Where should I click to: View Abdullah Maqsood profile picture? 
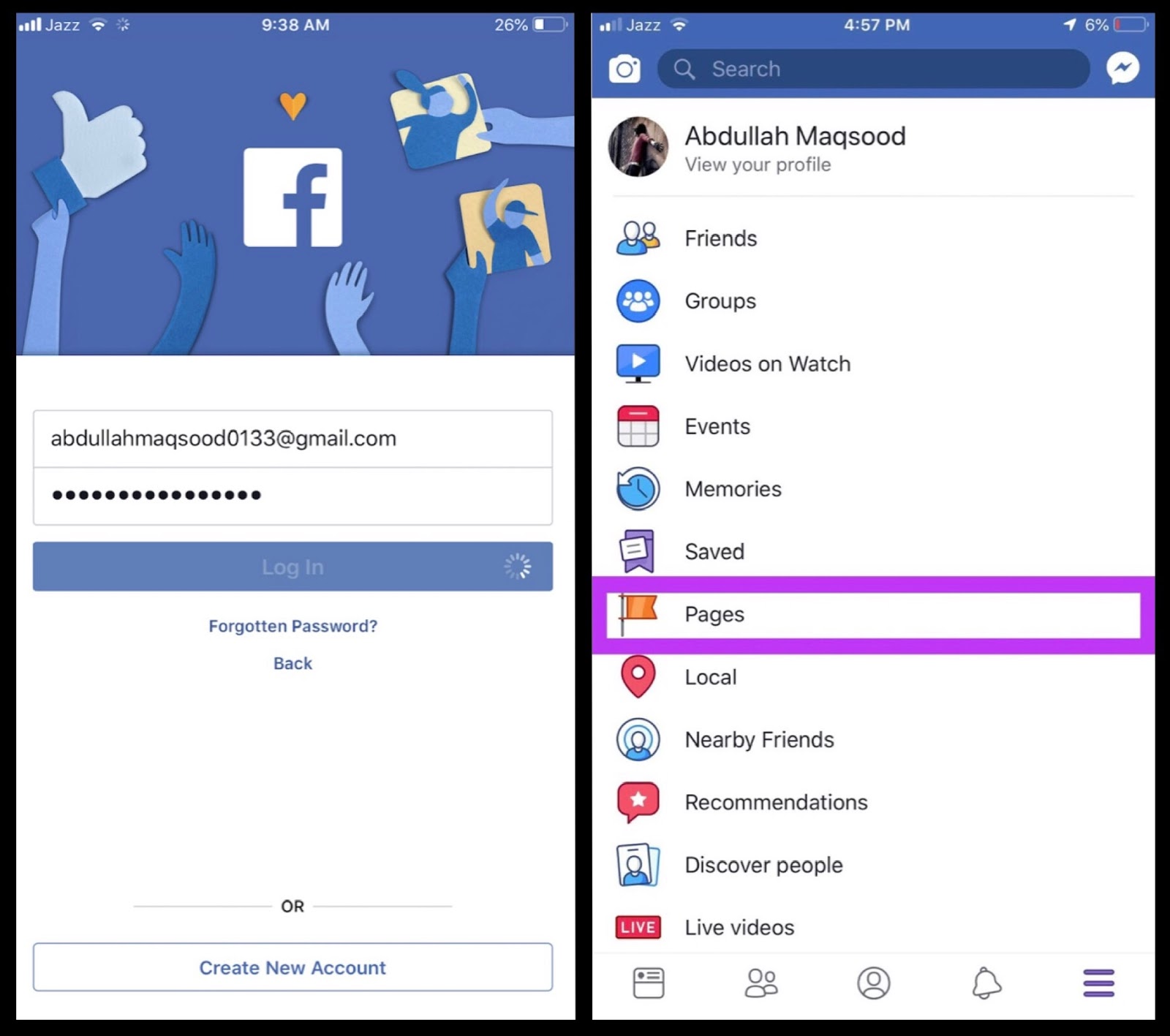638,147
